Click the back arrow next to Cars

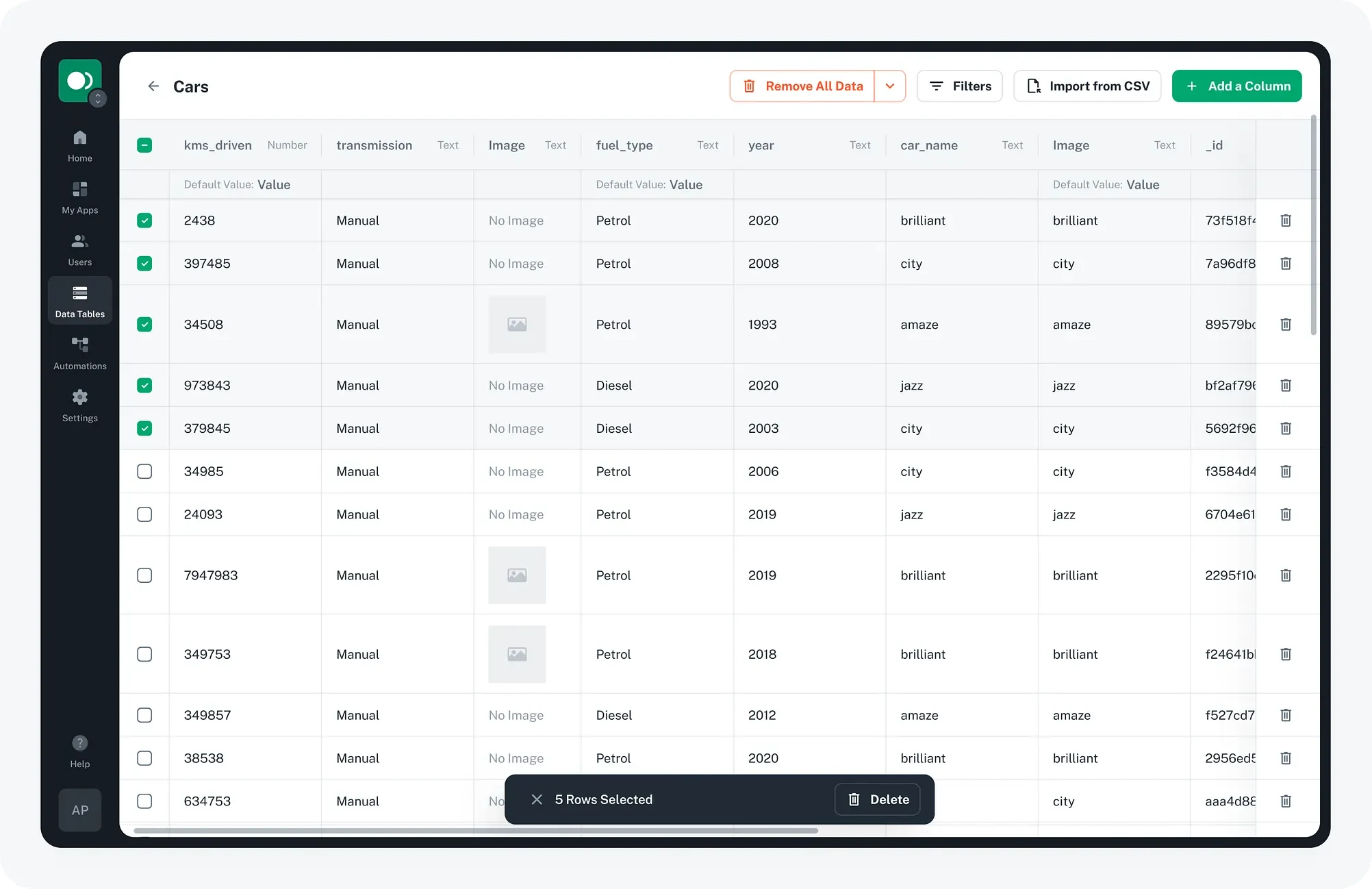(153, 86)
